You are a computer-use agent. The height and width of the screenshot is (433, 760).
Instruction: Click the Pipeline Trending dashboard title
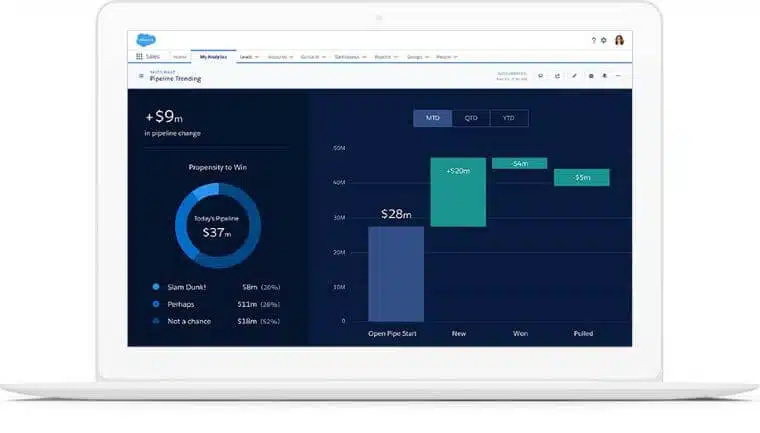[175, 79]
